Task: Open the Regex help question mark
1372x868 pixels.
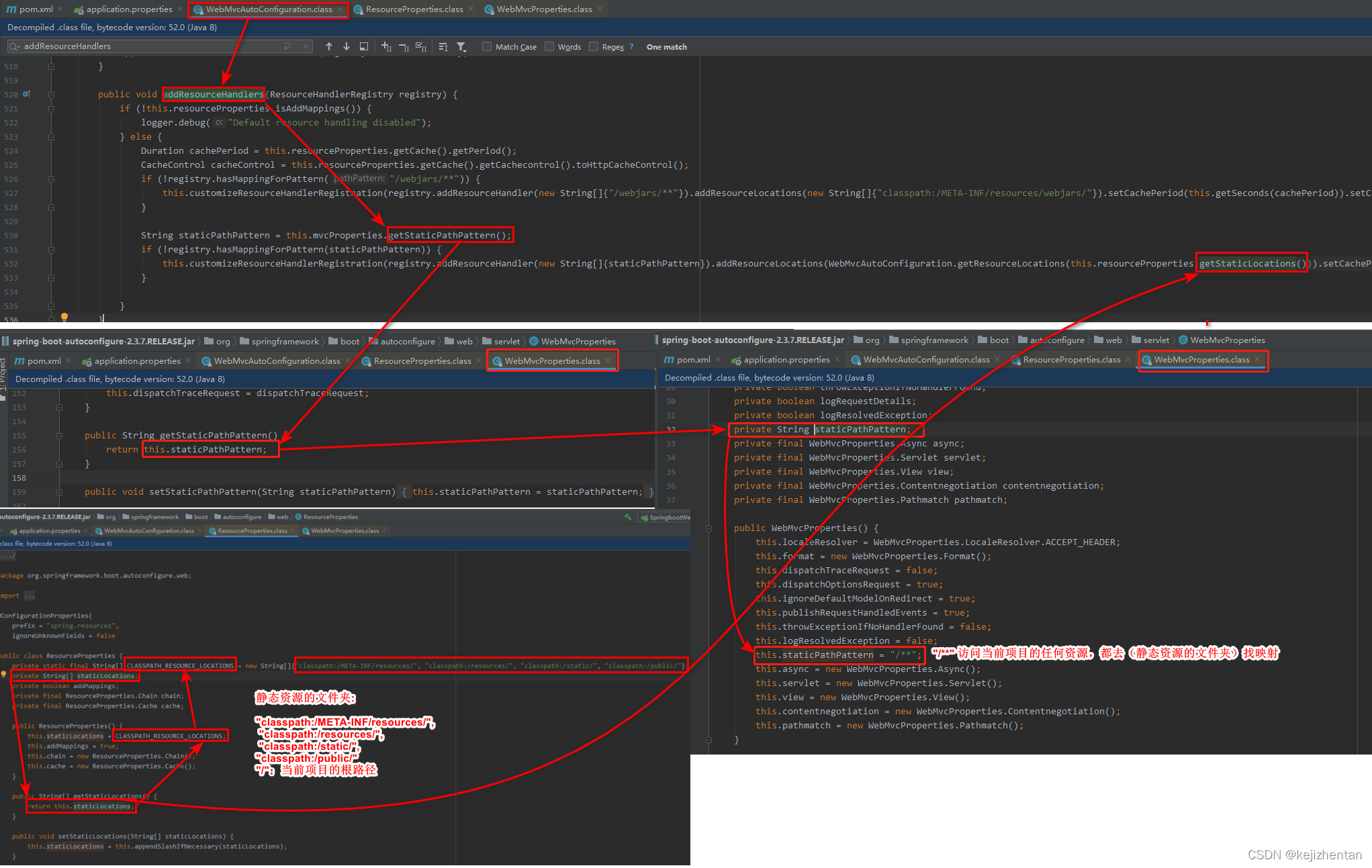Action: click(631, 46)
